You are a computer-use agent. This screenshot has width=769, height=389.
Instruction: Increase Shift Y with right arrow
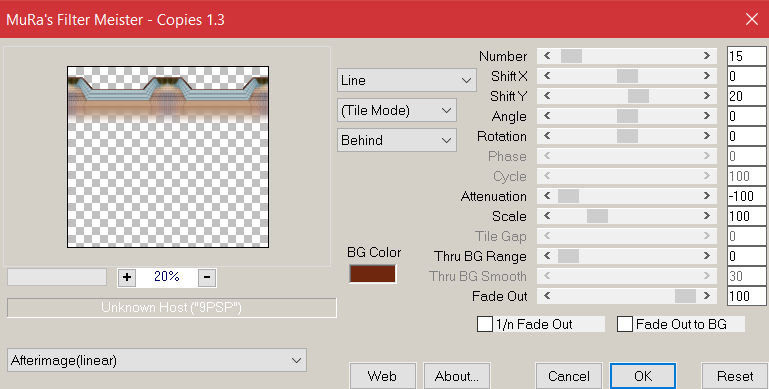click(x=707, y=96)
